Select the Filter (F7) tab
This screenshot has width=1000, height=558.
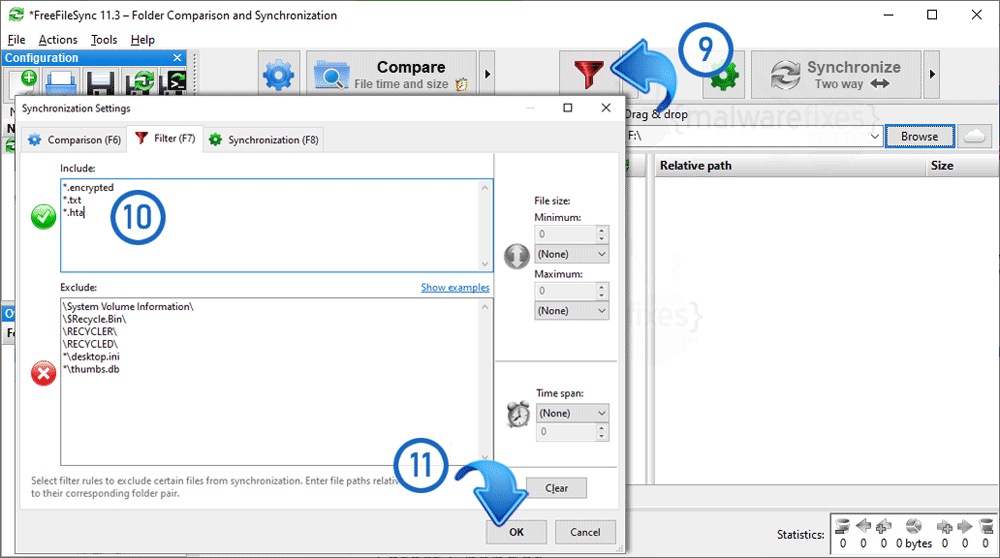(x=165, y=138)
